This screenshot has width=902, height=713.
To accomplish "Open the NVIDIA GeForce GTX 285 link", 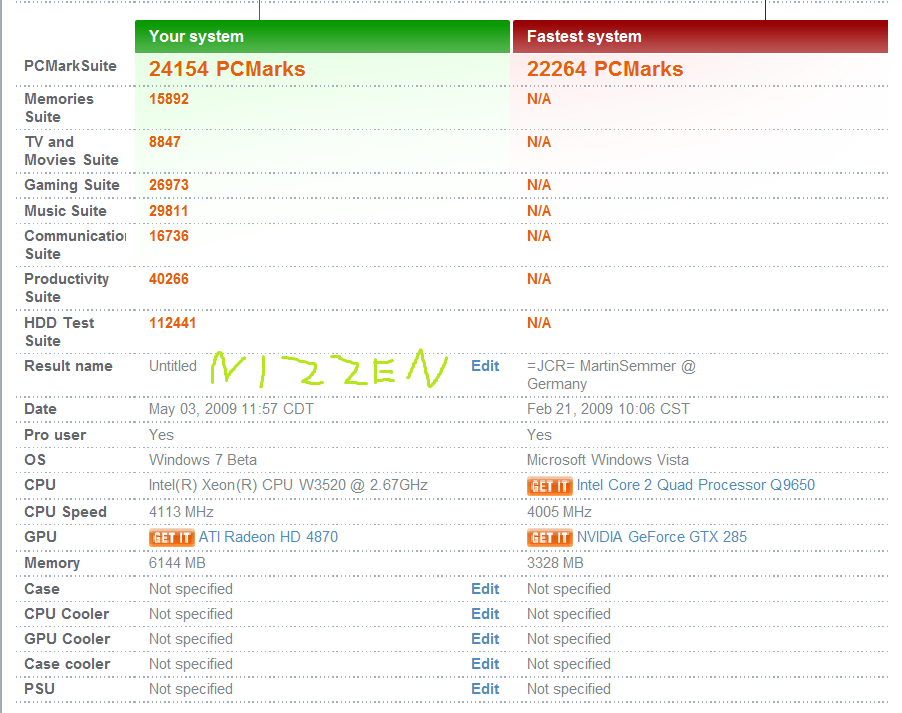I will coord(662,537).
